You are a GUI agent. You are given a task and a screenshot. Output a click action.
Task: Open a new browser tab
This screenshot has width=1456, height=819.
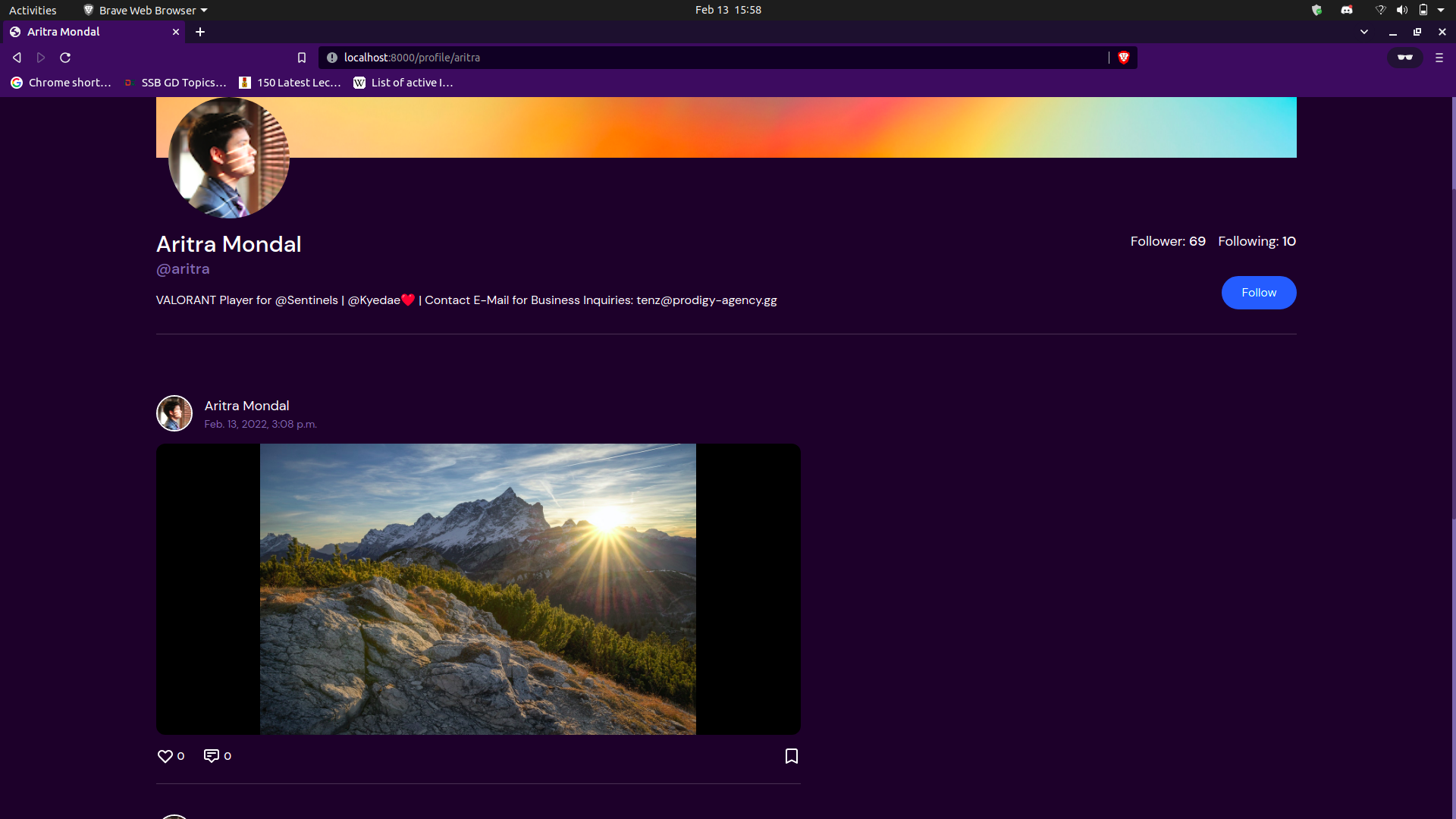pyautogui.click(x=200, y=32)
